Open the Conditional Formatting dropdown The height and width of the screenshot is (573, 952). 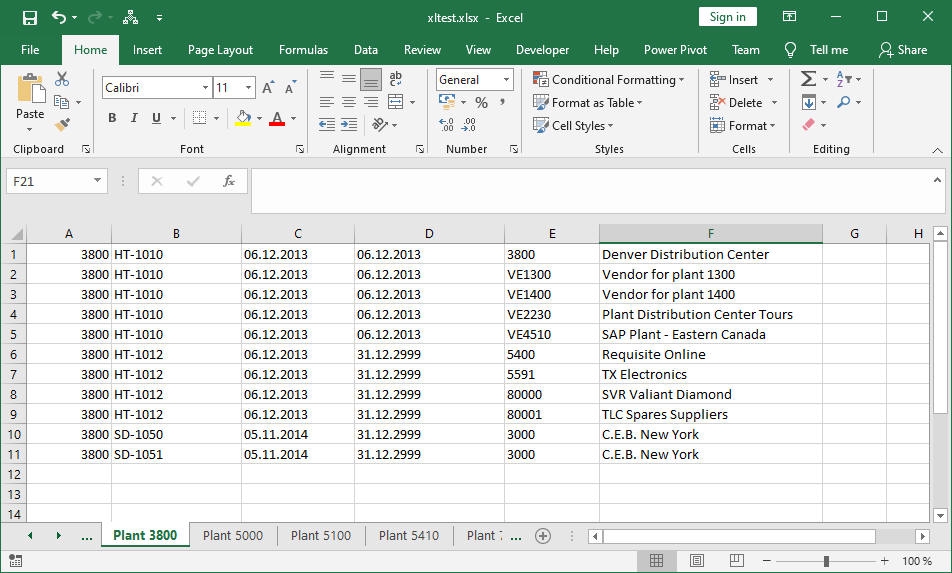pos(609,80)
